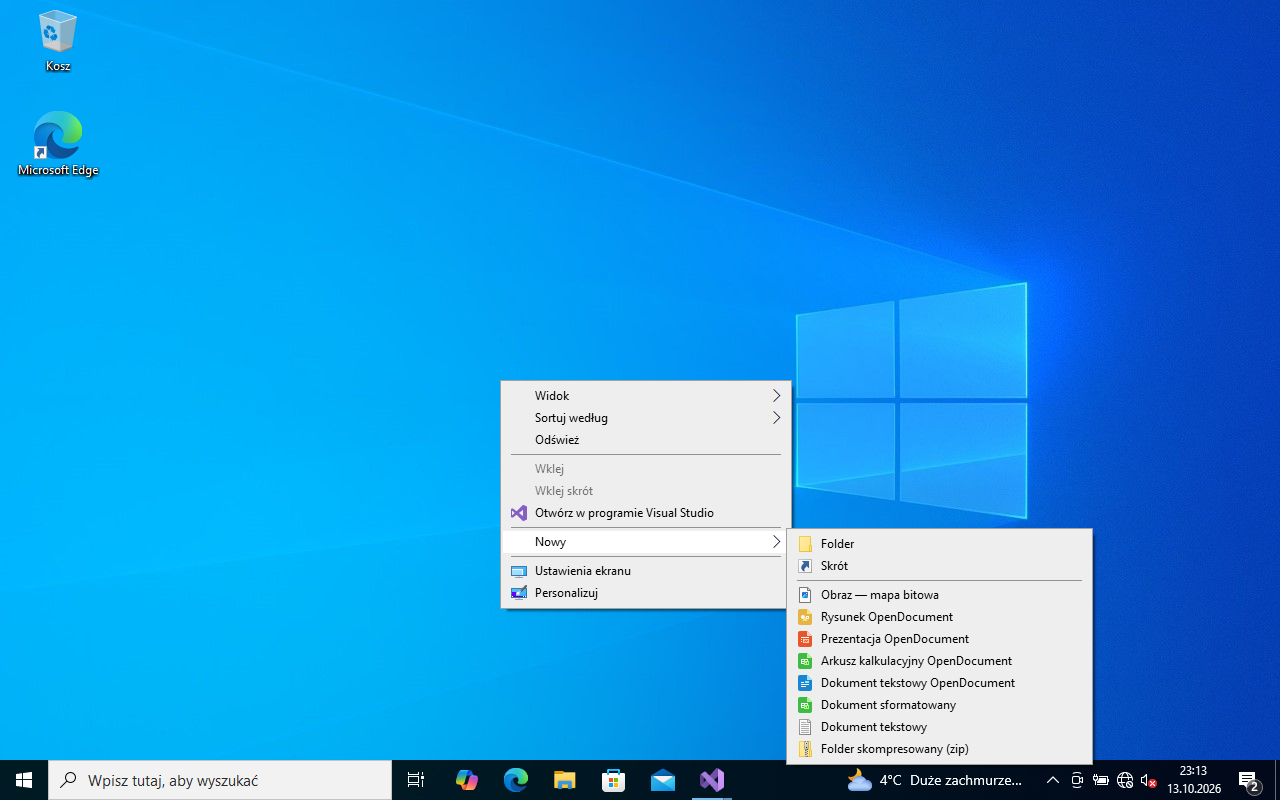
Task: Select Otwórz w programie Visual Studio
Action: tap(646, 513)
